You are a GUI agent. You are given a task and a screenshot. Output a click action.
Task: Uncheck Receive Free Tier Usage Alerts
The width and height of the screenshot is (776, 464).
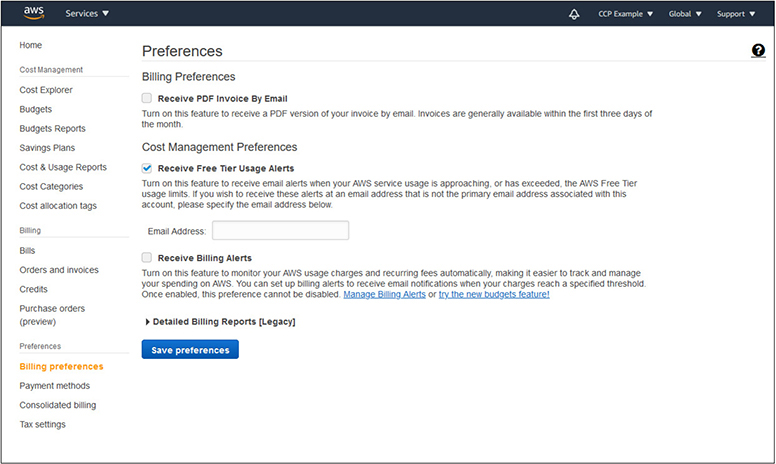(147, 168)
